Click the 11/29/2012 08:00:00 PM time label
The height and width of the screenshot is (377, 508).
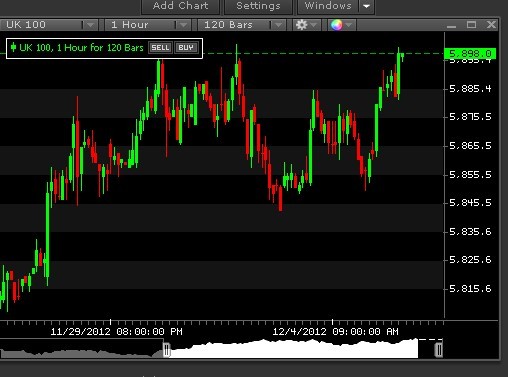(x=116, y=332)
